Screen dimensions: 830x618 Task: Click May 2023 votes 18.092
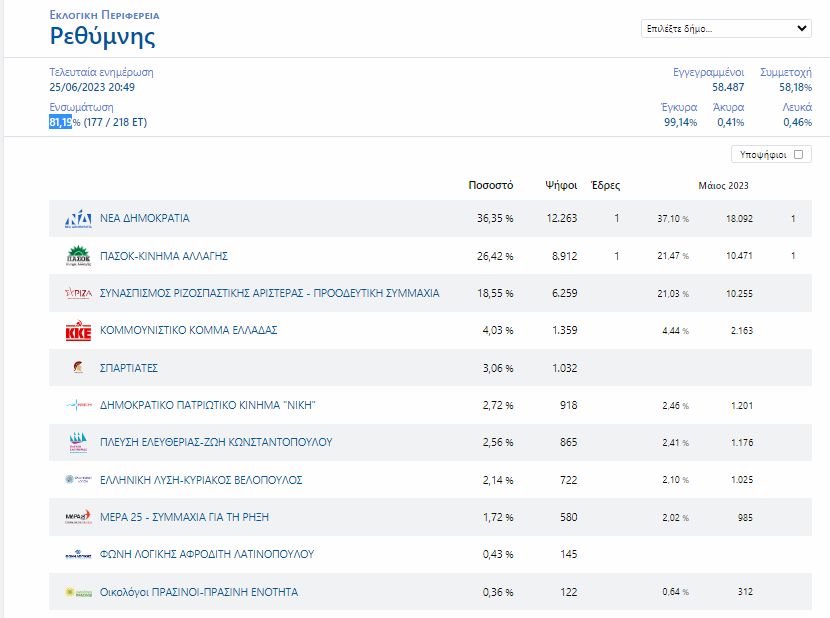(739, 219)
